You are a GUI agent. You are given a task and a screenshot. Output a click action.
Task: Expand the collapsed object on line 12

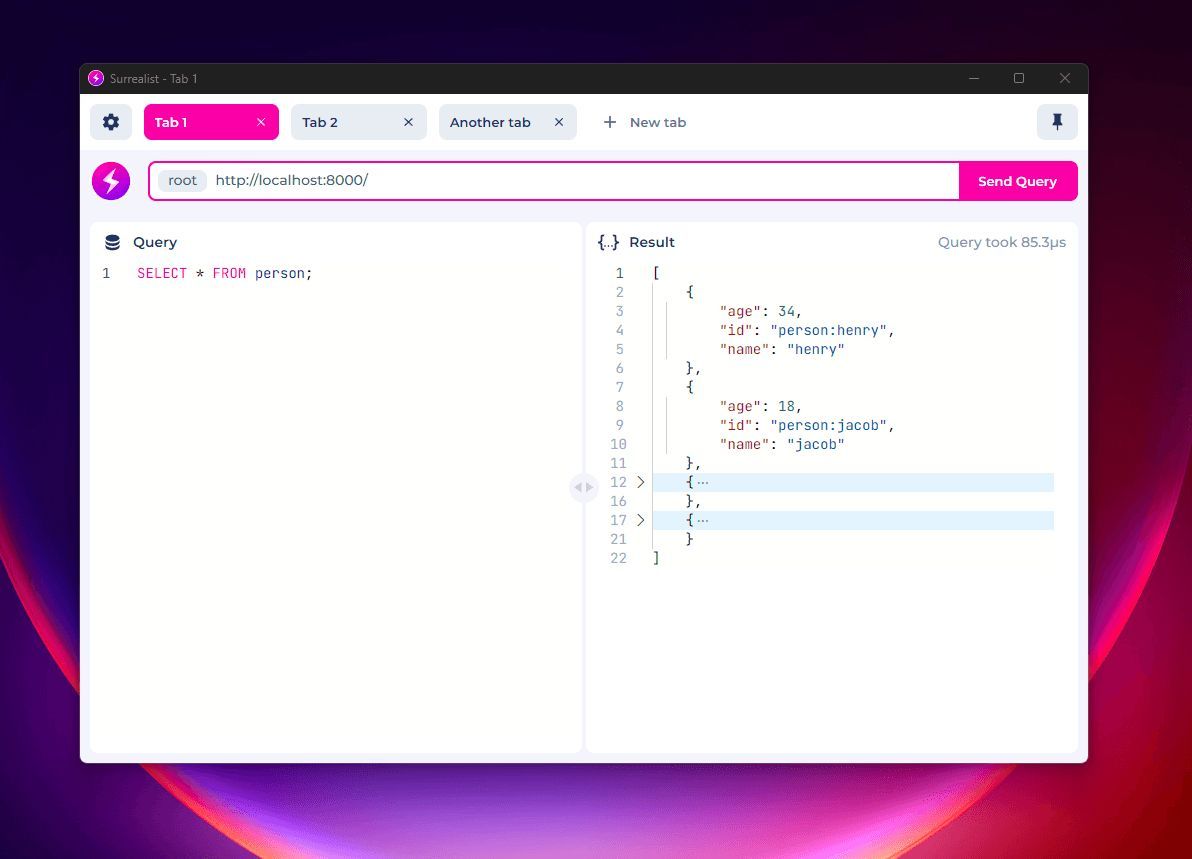(x=641, y=482)
